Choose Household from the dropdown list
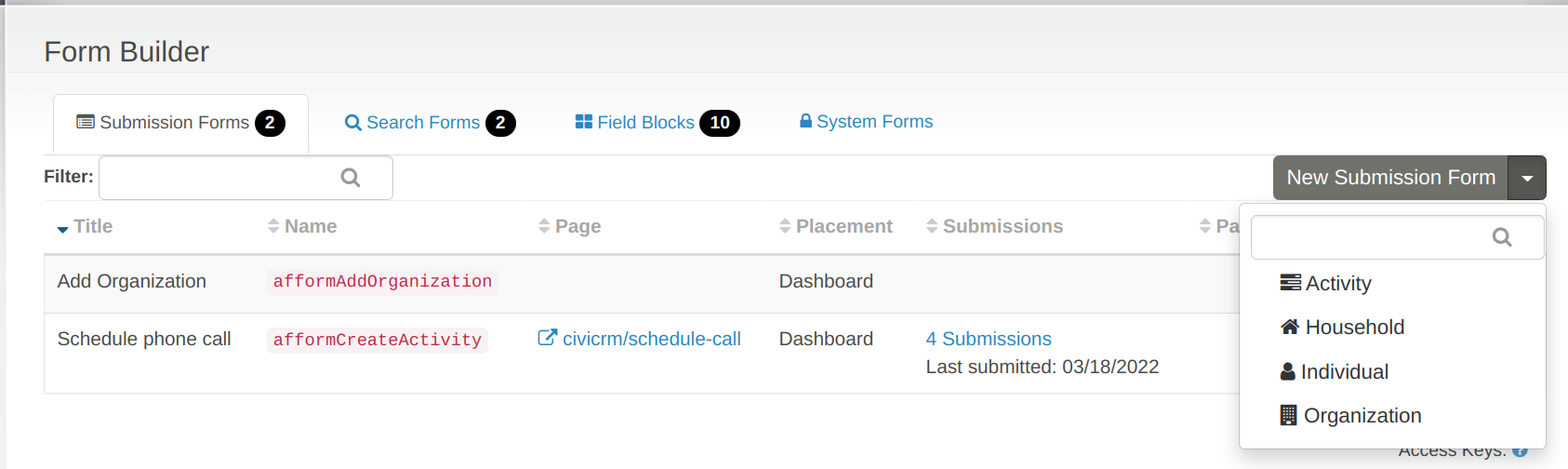1568x469 pixels. tap(1354, 328)
